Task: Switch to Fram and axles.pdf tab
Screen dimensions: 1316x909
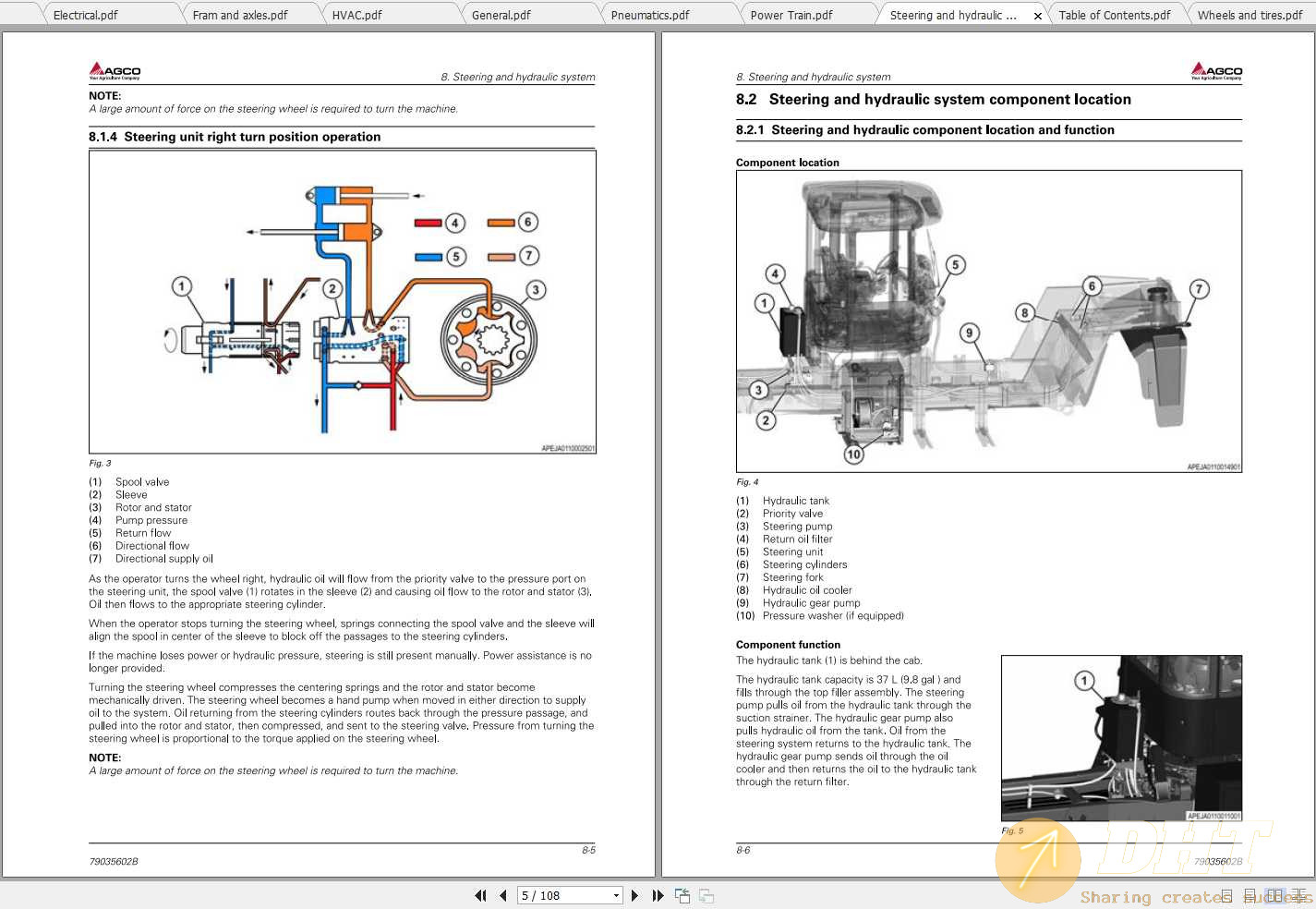Action: 240,15
